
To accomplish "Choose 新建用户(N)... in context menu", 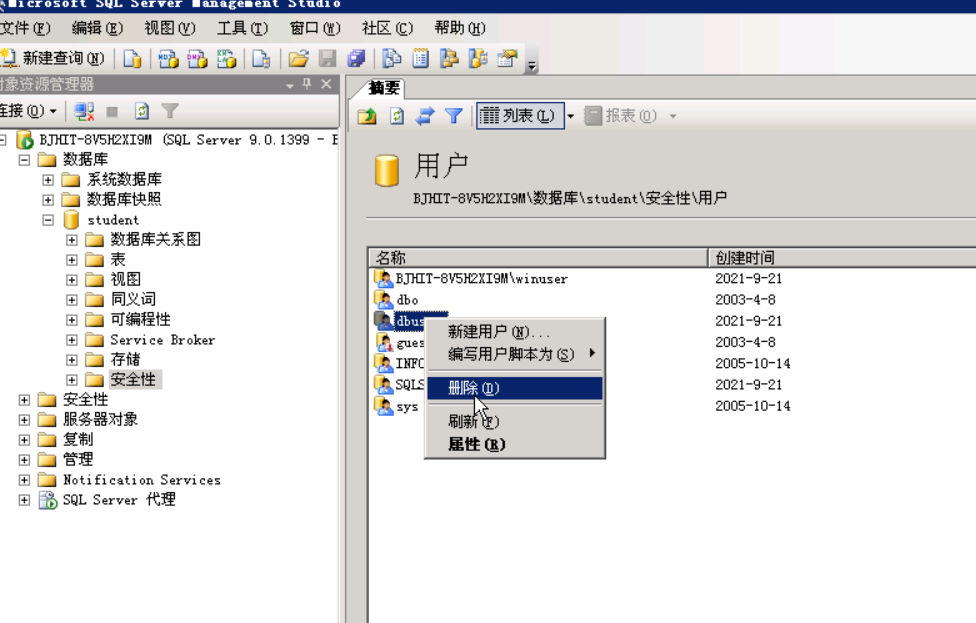I will (514, 332).
